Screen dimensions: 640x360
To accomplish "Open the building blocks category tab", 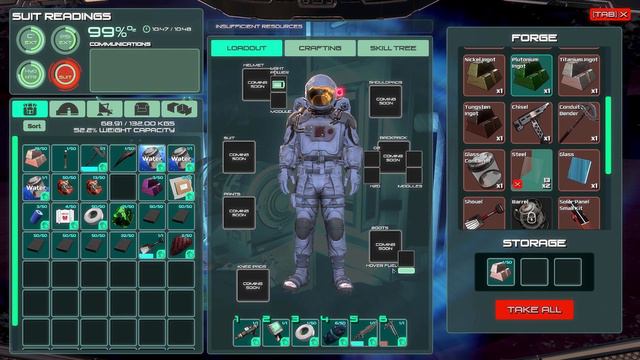I will click(179, 109).
